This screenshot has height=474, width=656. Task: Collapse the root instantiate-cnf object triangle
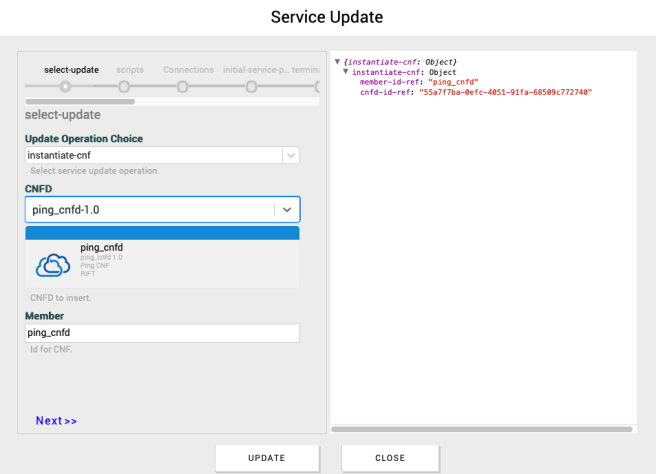tap(337, 62)
